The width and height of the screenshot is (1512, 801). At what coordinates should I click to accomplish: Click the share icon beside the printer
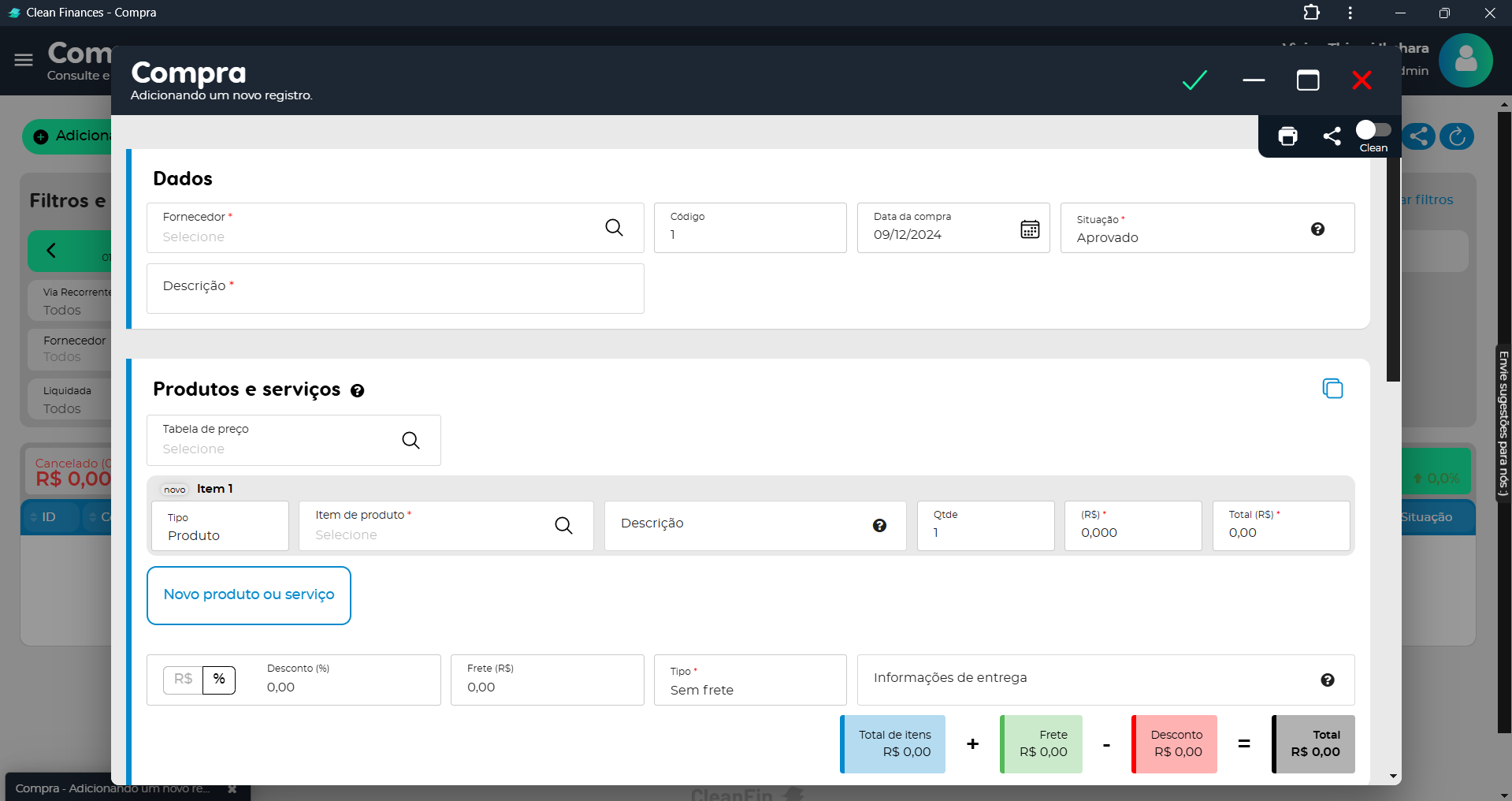pos(1332,136)
